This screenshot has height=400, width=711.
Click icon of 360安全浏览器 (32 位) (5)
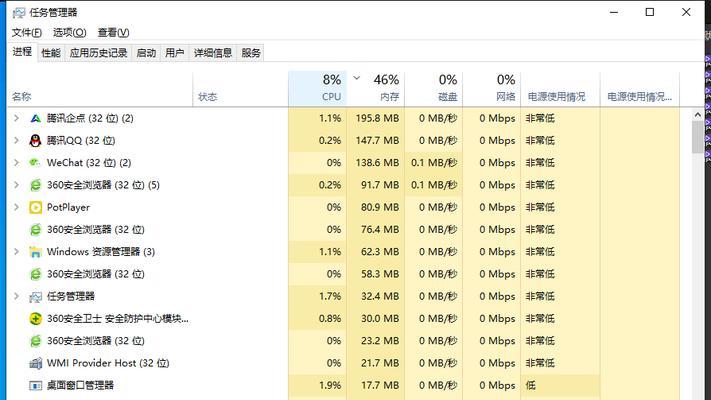click(35, 185)
